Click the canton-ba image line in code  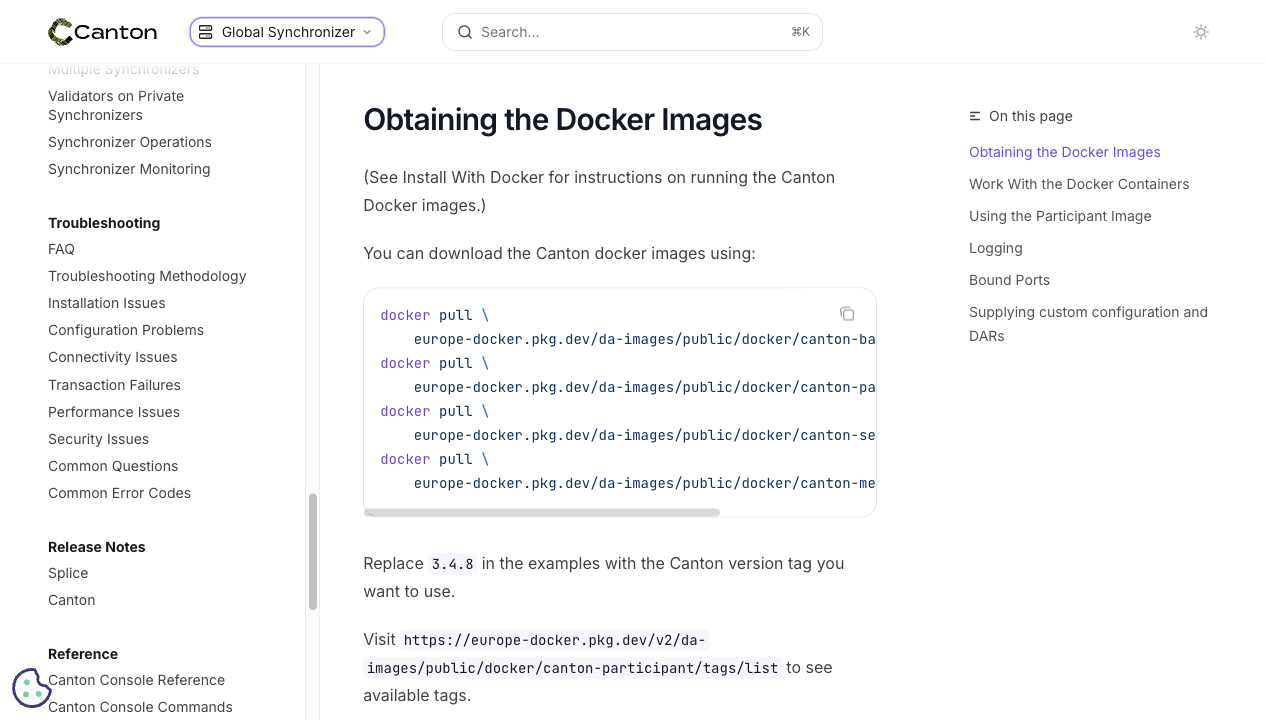[645, 339]
